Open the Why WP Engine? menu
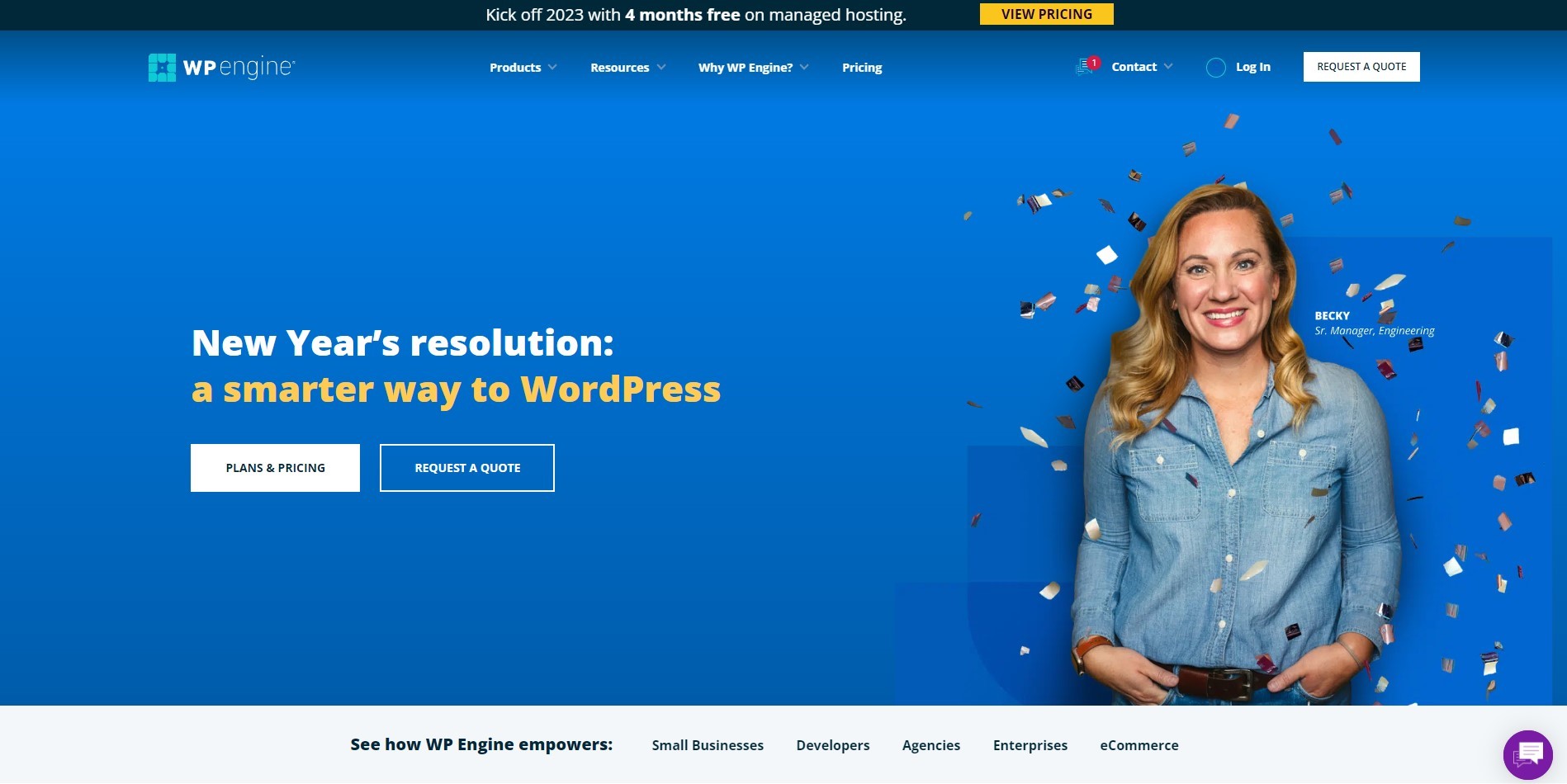This screenshot has height=784, width=1567. 746,68
